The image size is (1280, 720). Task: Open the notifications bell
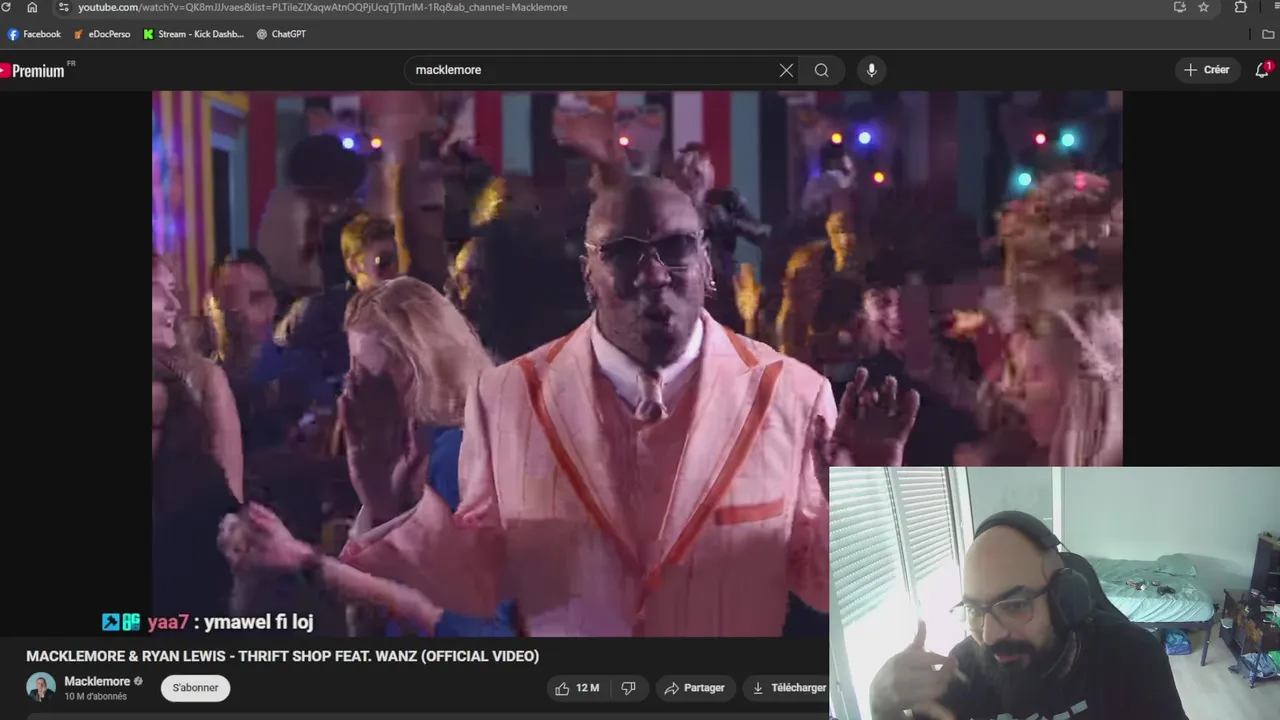(1262, 70)
